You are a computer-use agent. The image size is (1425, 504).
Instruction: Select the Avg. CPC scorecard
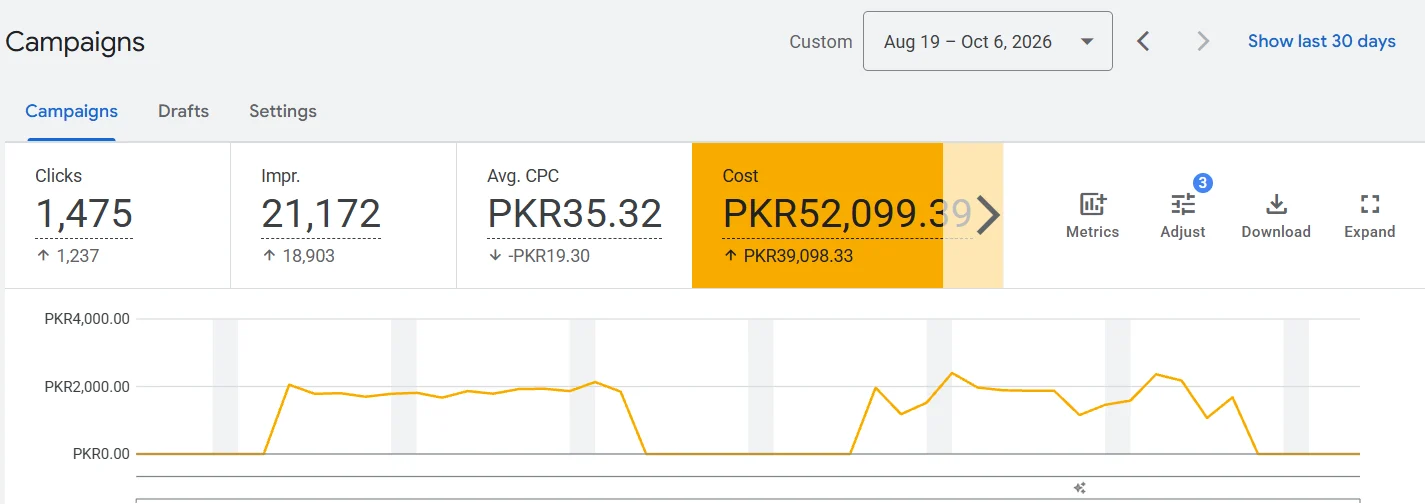[x=574, y=215]
